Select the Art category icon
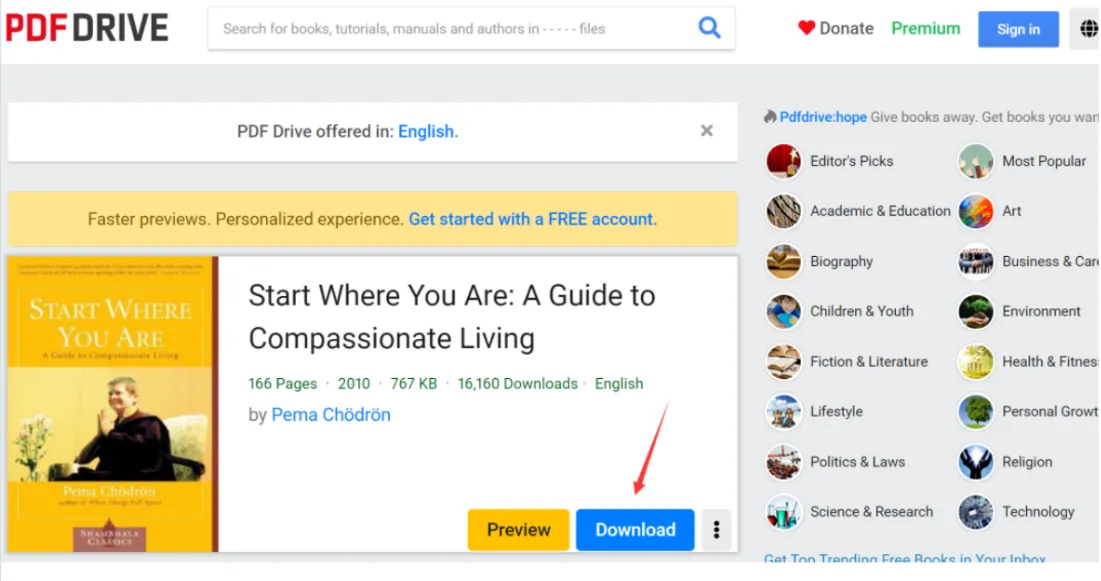 coord(975,211)
